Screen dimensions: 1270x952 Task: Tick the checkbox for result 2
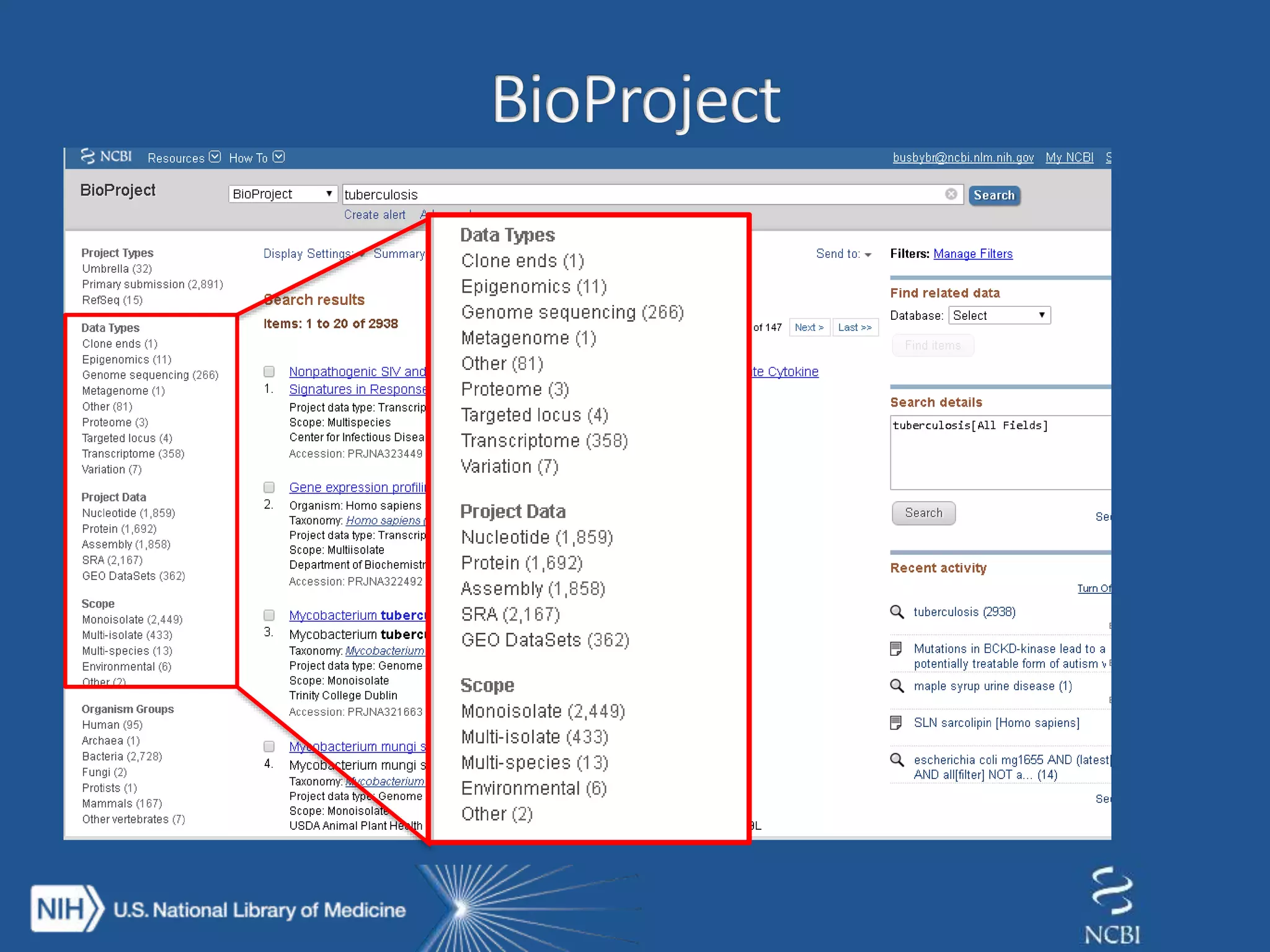tap(269, 487)
